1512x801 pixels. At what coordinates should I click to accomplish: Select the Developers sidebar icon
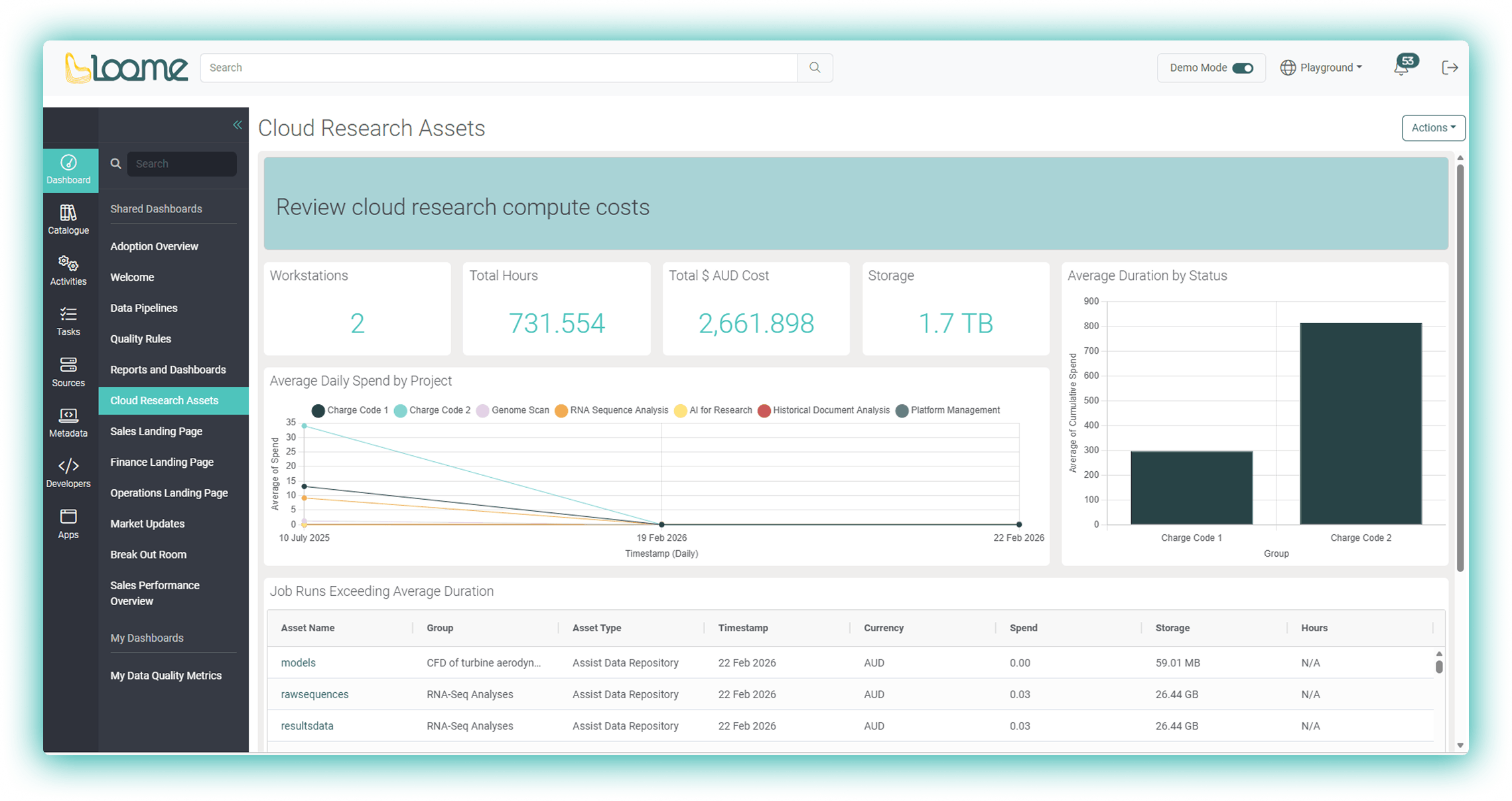tap(69, 473)
